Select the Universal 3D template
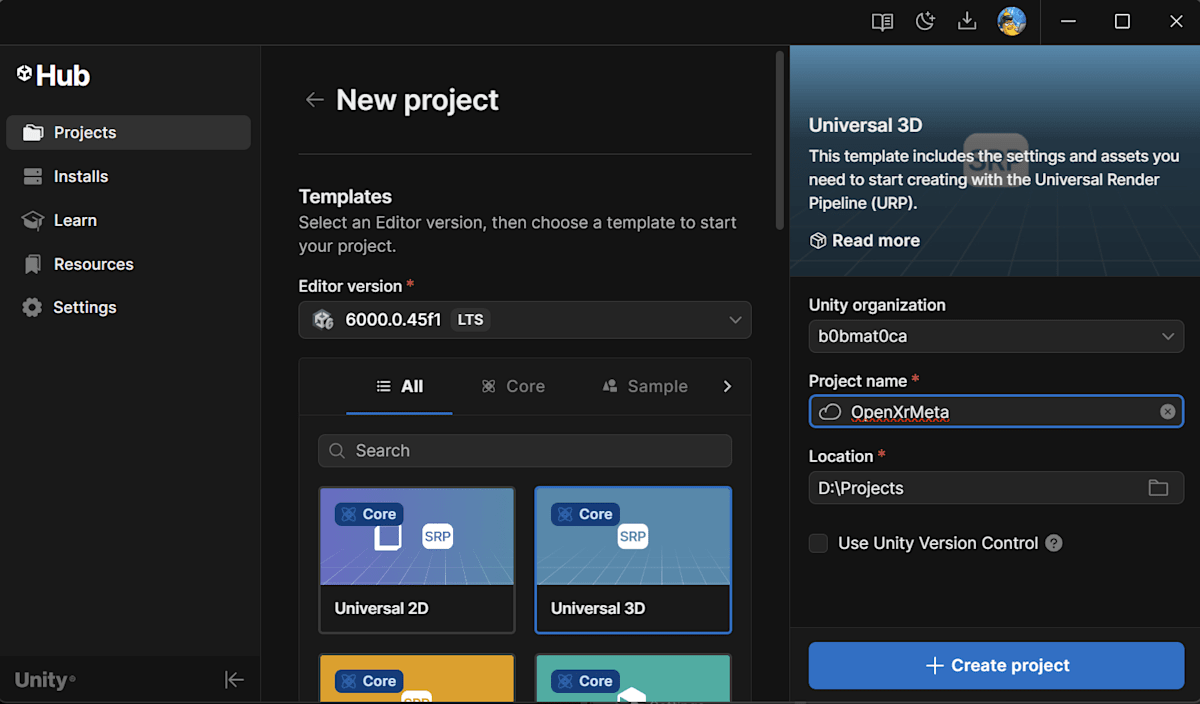 pyautogui.click(x=633, y=560)
